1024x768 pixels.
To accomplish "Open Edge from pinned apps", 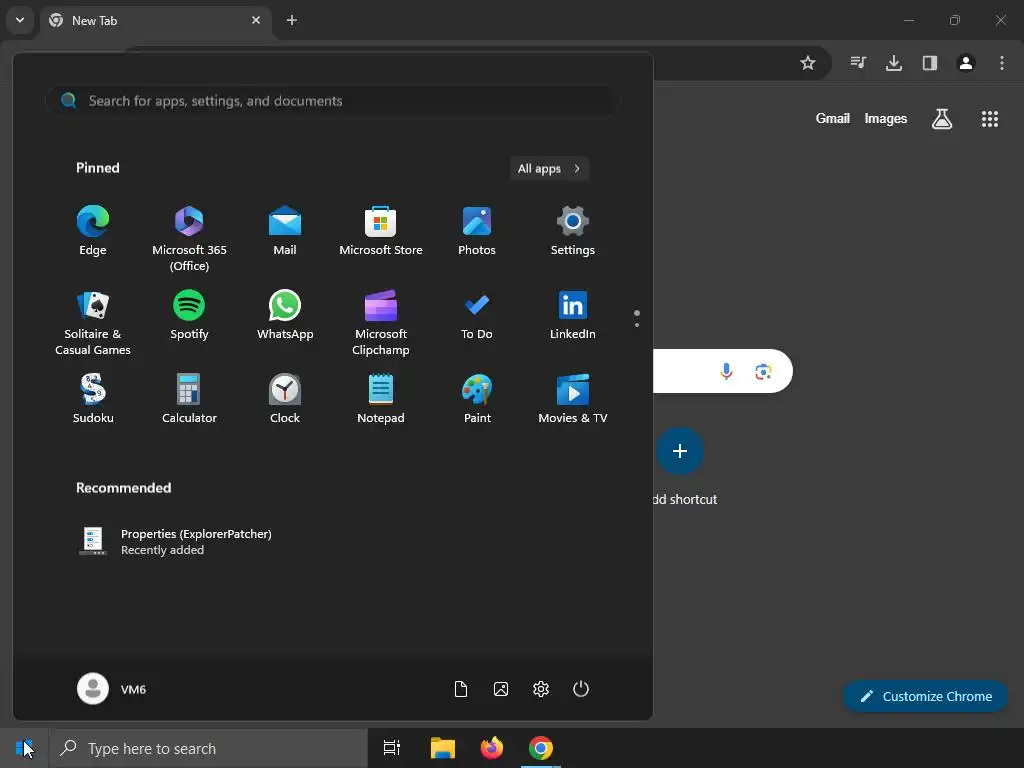I will pyautogui.click(x=93, y=231).
